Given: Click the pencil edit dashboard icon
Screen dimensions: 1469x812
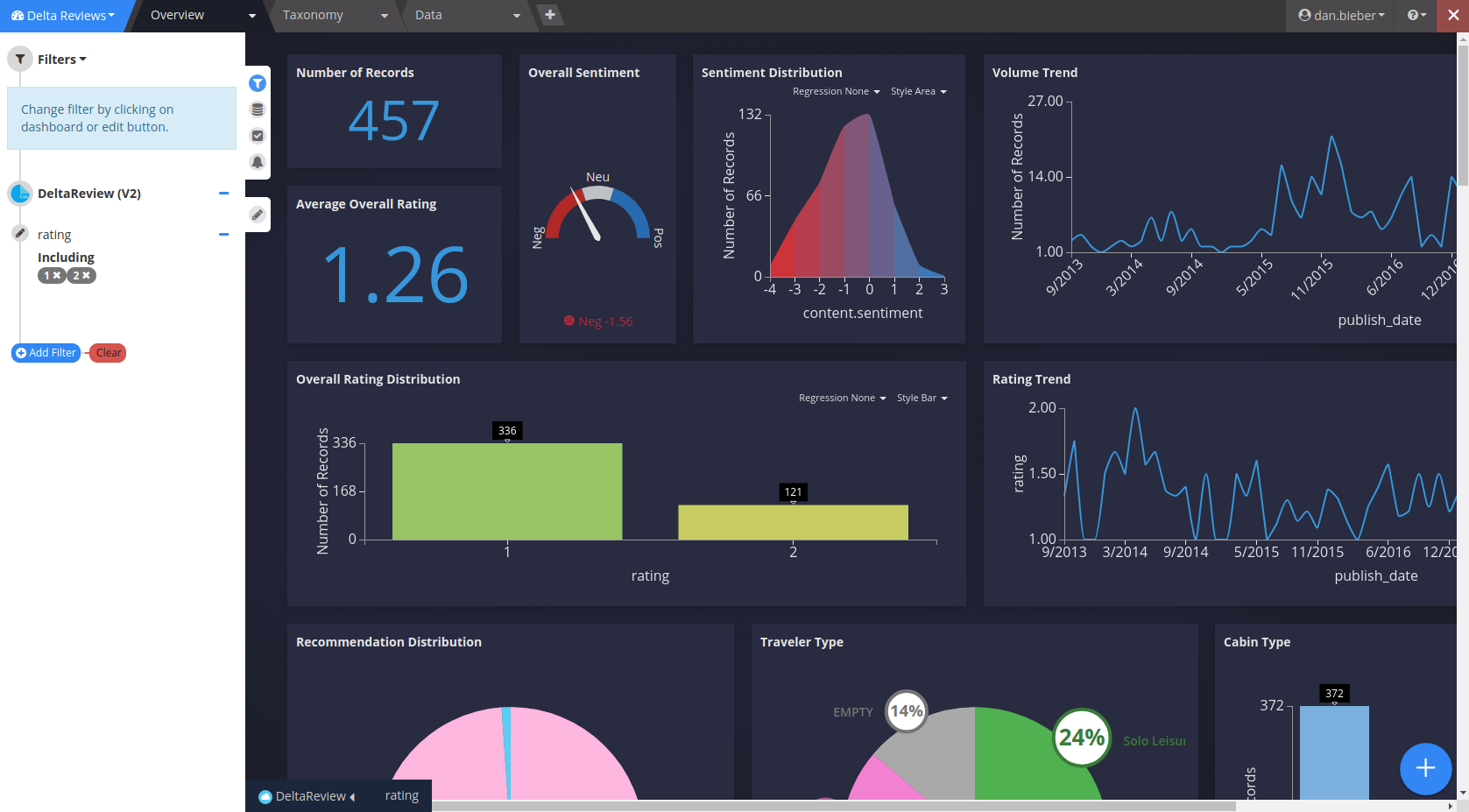Looking at the screenshot, I should [258, 215].
